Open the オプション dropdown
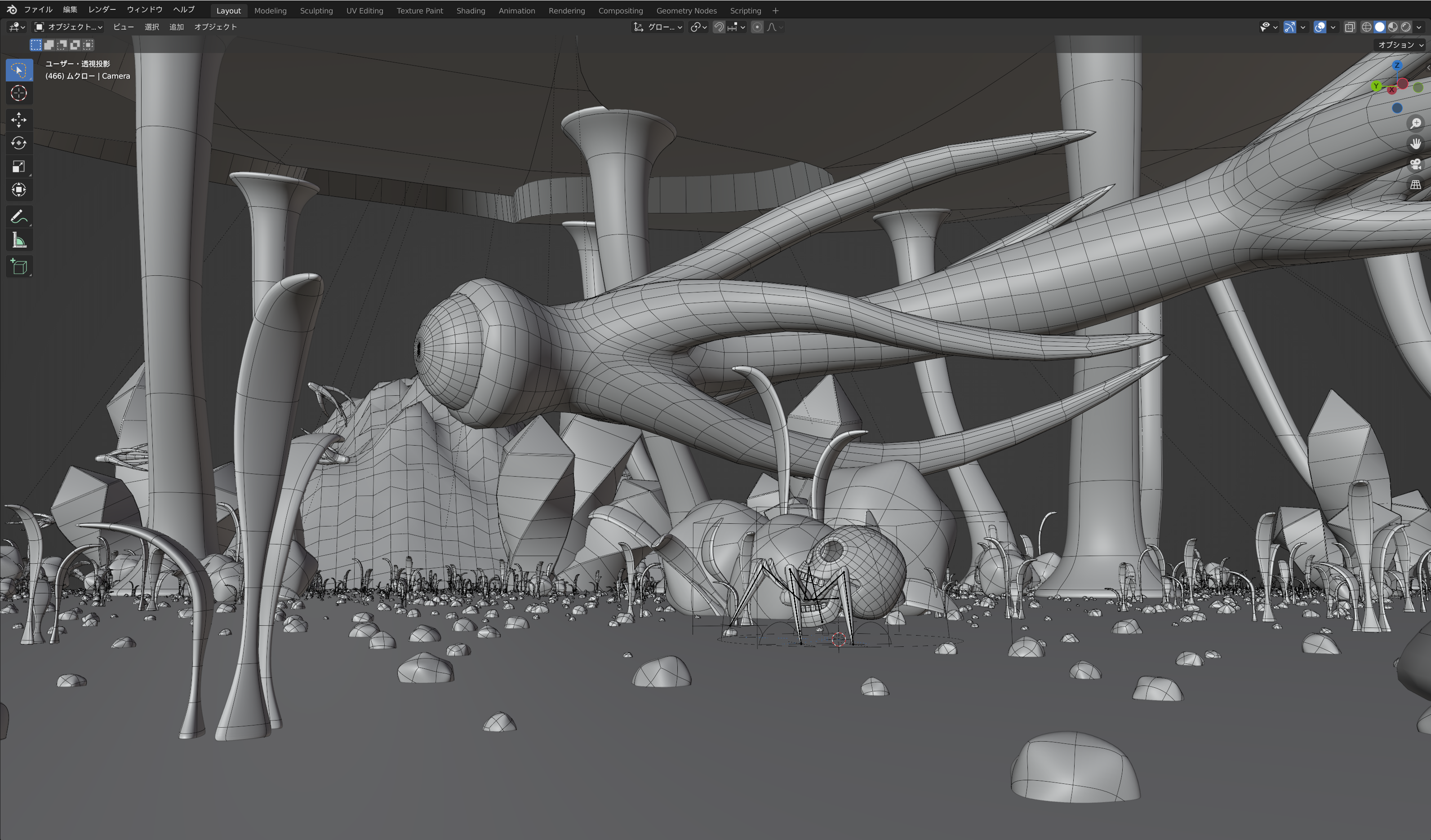This screenshot has height=840, width=1431. pyautogui.click(x=1401, y=45)
